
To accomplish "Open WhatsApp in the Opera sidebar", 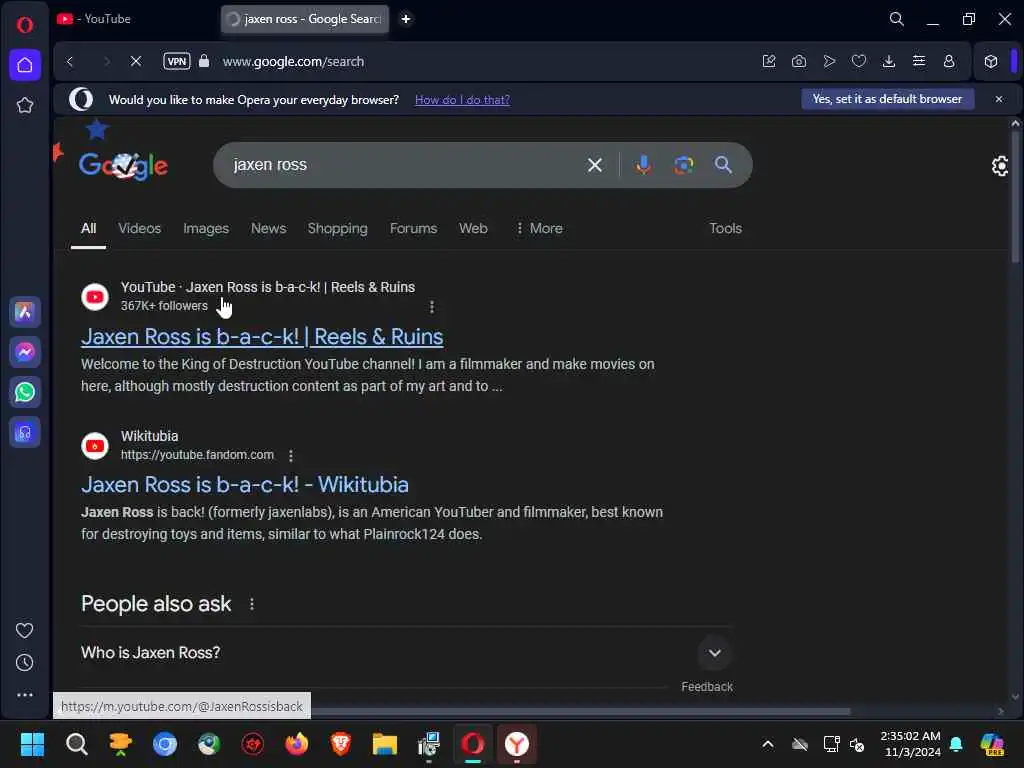I will 25,392.
